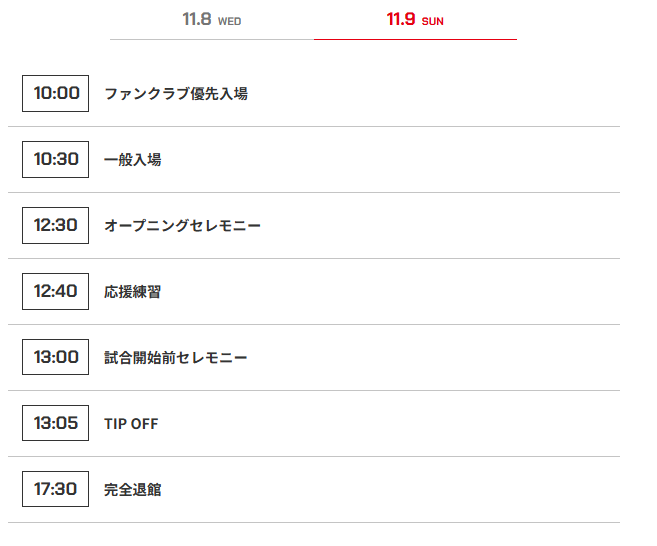
Task: Switch to the 11.8 WED tab
Action: click(x=211, y=20)
